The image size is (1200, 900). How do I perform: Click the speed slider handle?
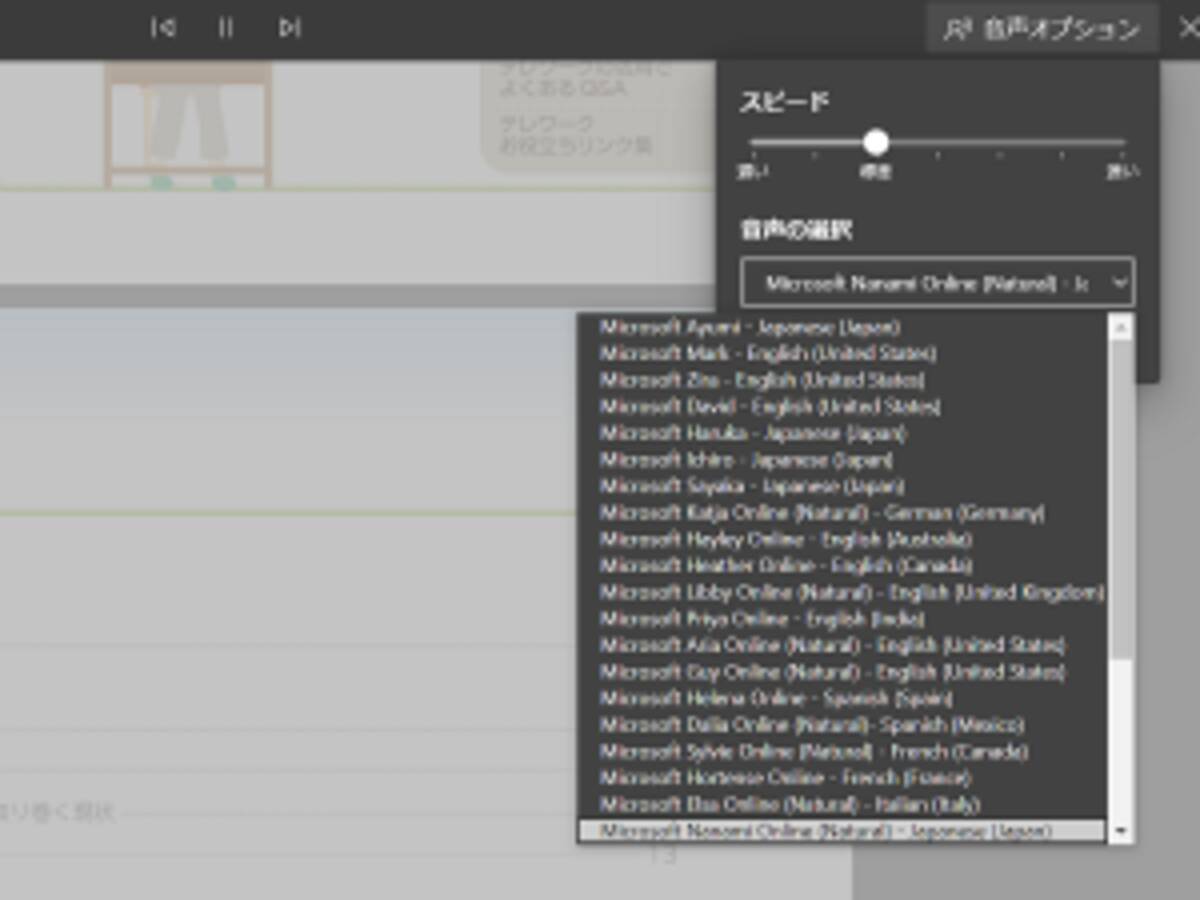[x=876, y=142]
